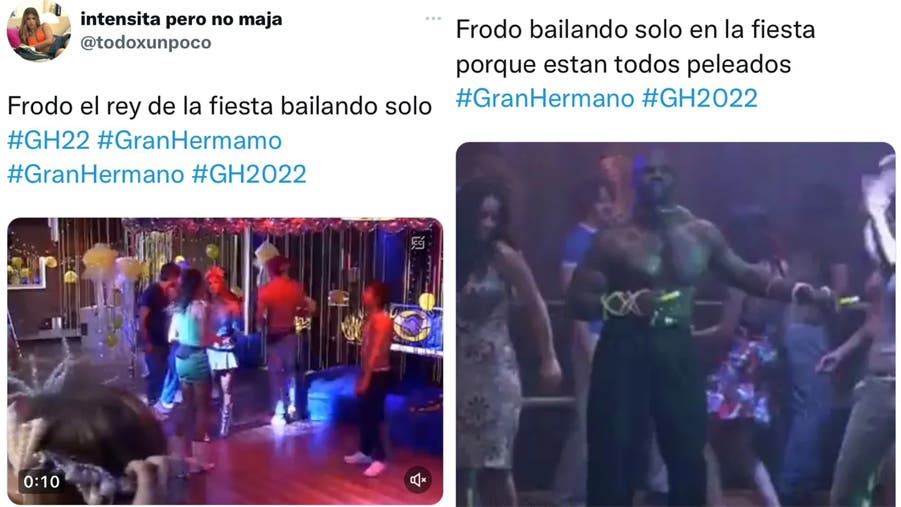Open the misspelled #GranHermamo hashtag
Viewport: 901px width, 507px height.
click(190, 141)
